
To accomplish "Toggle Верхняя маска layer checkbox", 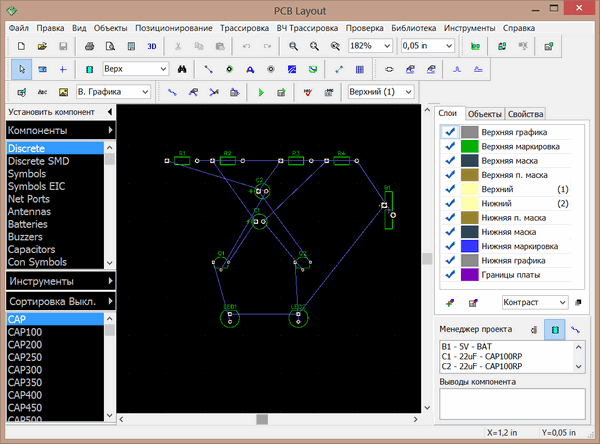I will (x=450, y=160).
